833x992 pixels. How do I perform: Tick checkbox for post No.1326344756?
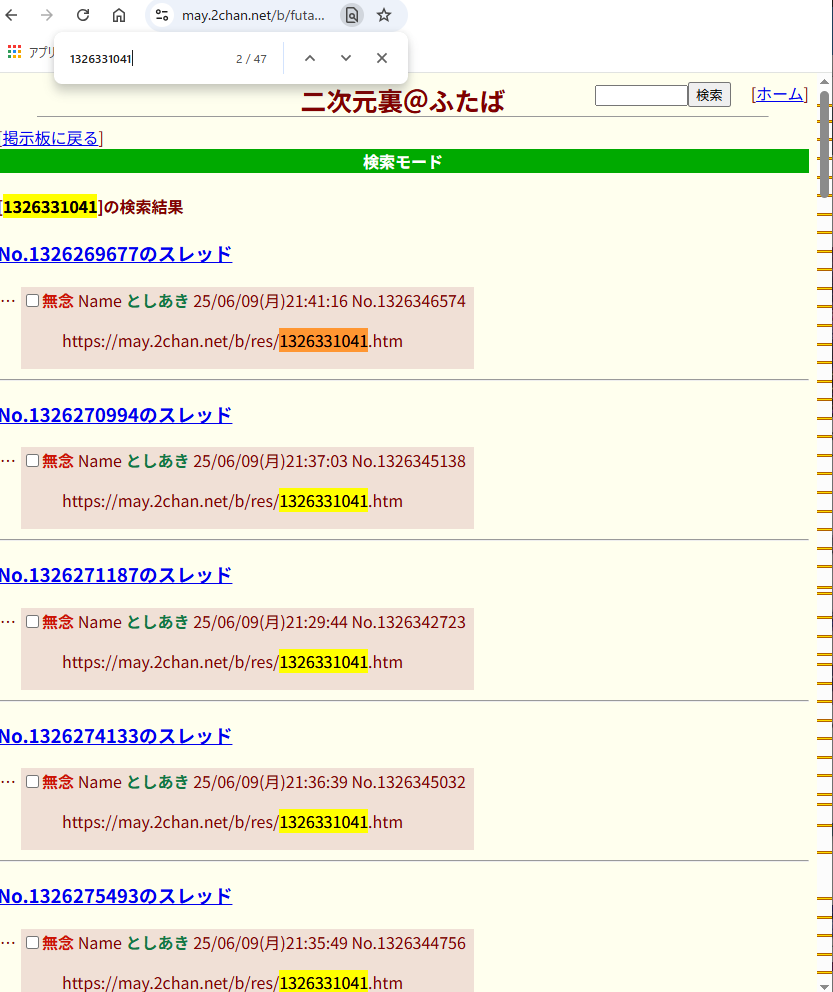pyautogui.click(x=32, y=943)
